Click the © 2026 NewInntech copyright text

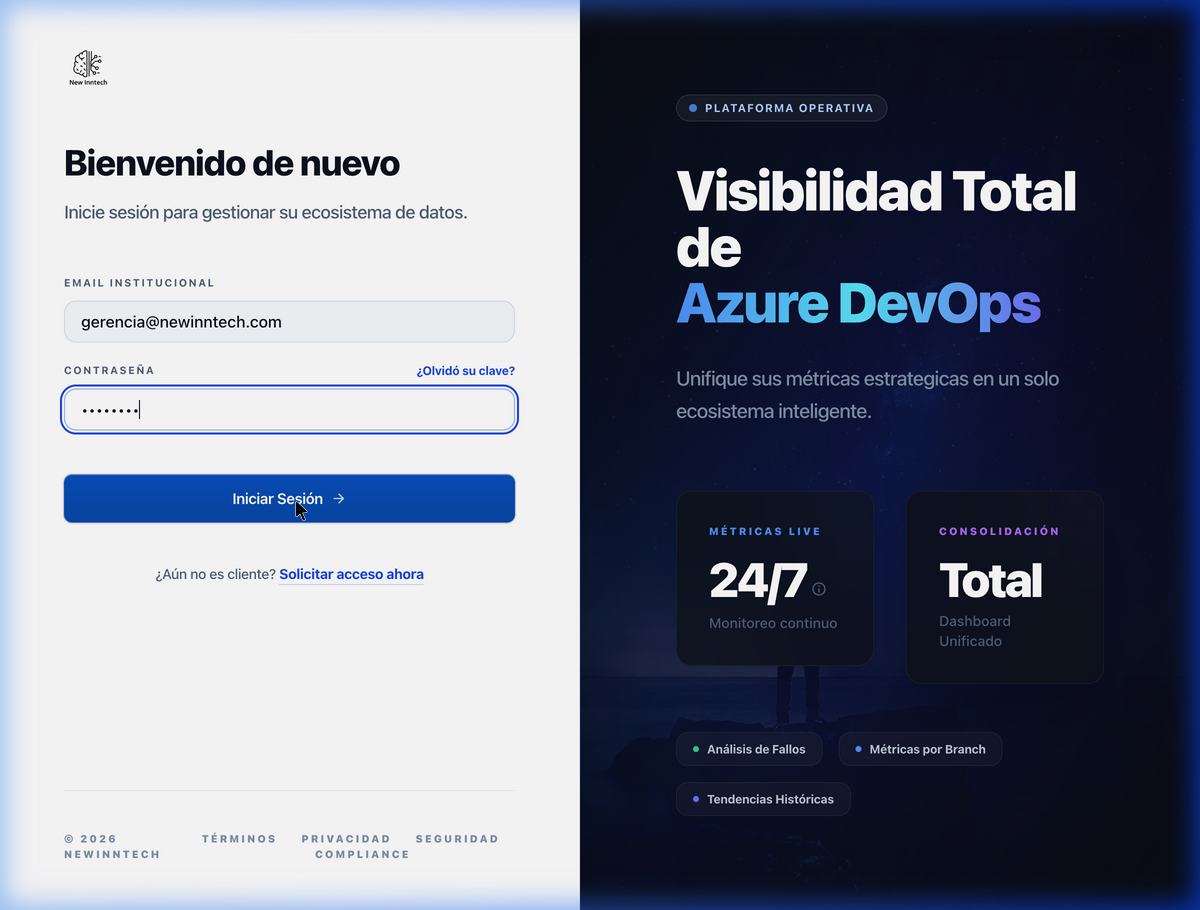(x=111, y=847)
